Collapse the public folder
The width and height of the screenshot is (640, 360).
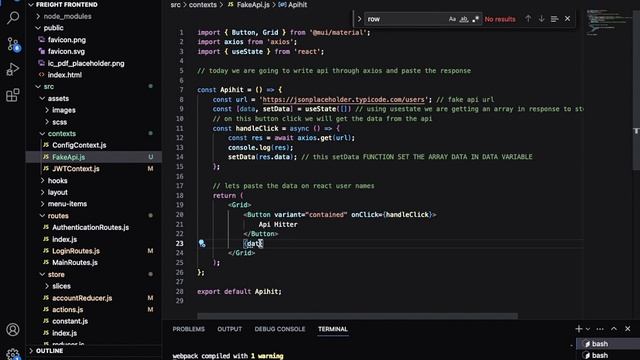point(38,28)
